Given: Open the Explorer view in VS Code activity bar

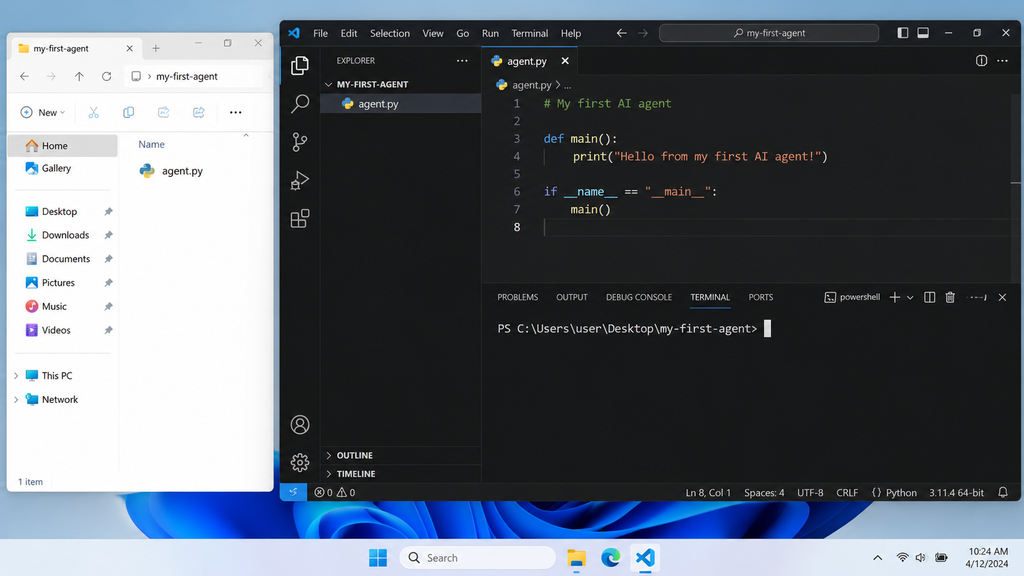Looking at the screenshot, I should tap(300, 65).
